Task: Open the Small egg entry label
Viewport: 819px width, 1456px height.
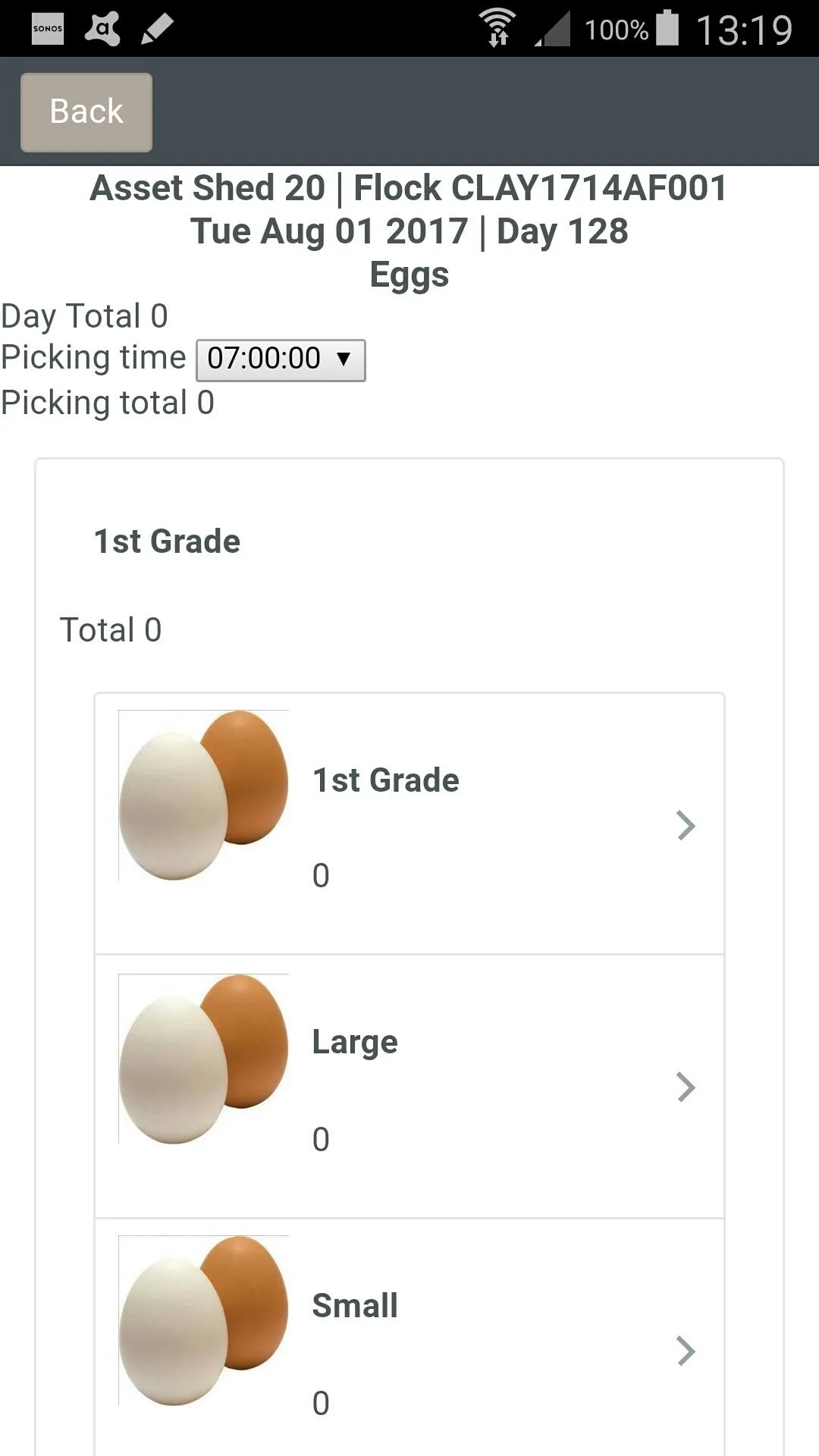Action: point(355,1306)
